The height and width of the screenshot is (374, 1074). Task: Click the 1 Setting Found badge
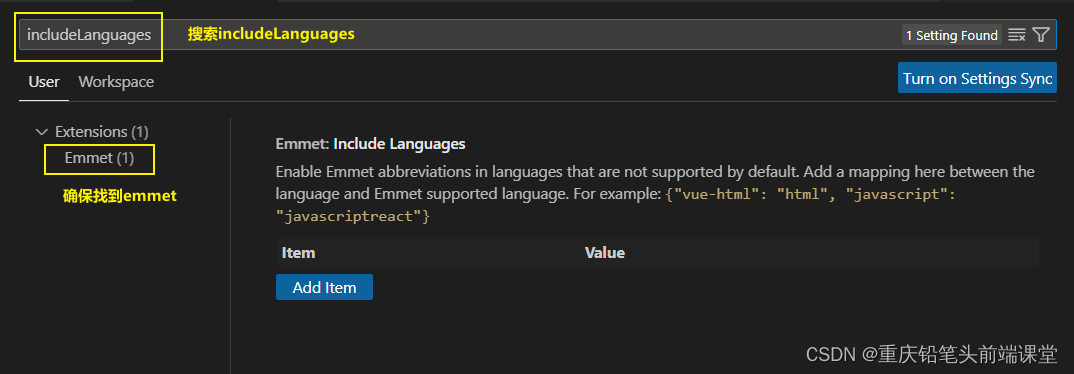951,36
